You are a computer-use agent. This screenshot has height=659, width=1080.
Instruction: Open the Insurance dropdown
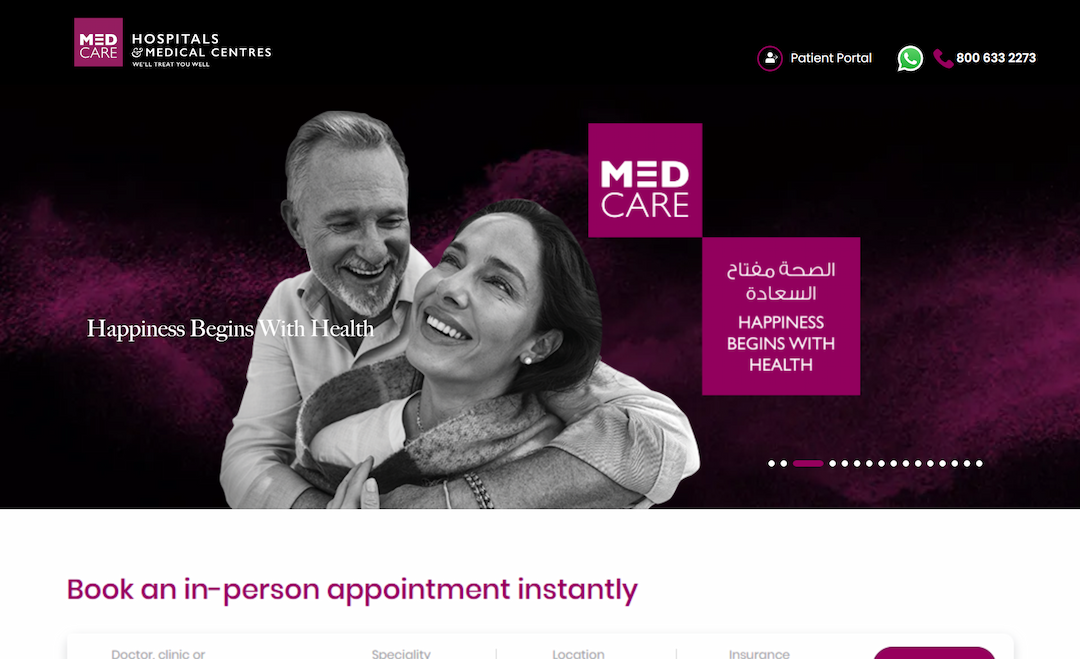coord(759,653)
